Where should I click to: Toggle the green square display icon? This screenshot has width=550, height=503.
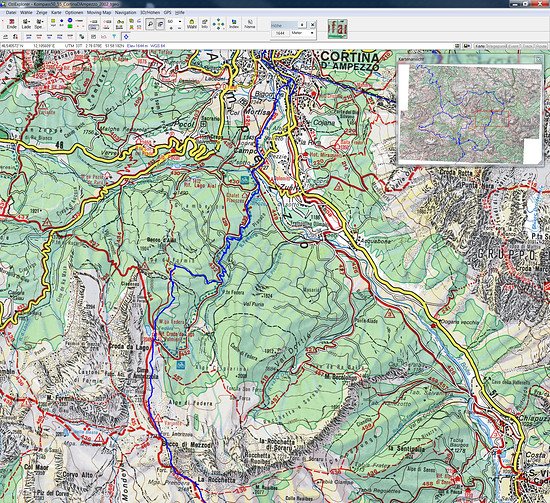pos(70,26)
